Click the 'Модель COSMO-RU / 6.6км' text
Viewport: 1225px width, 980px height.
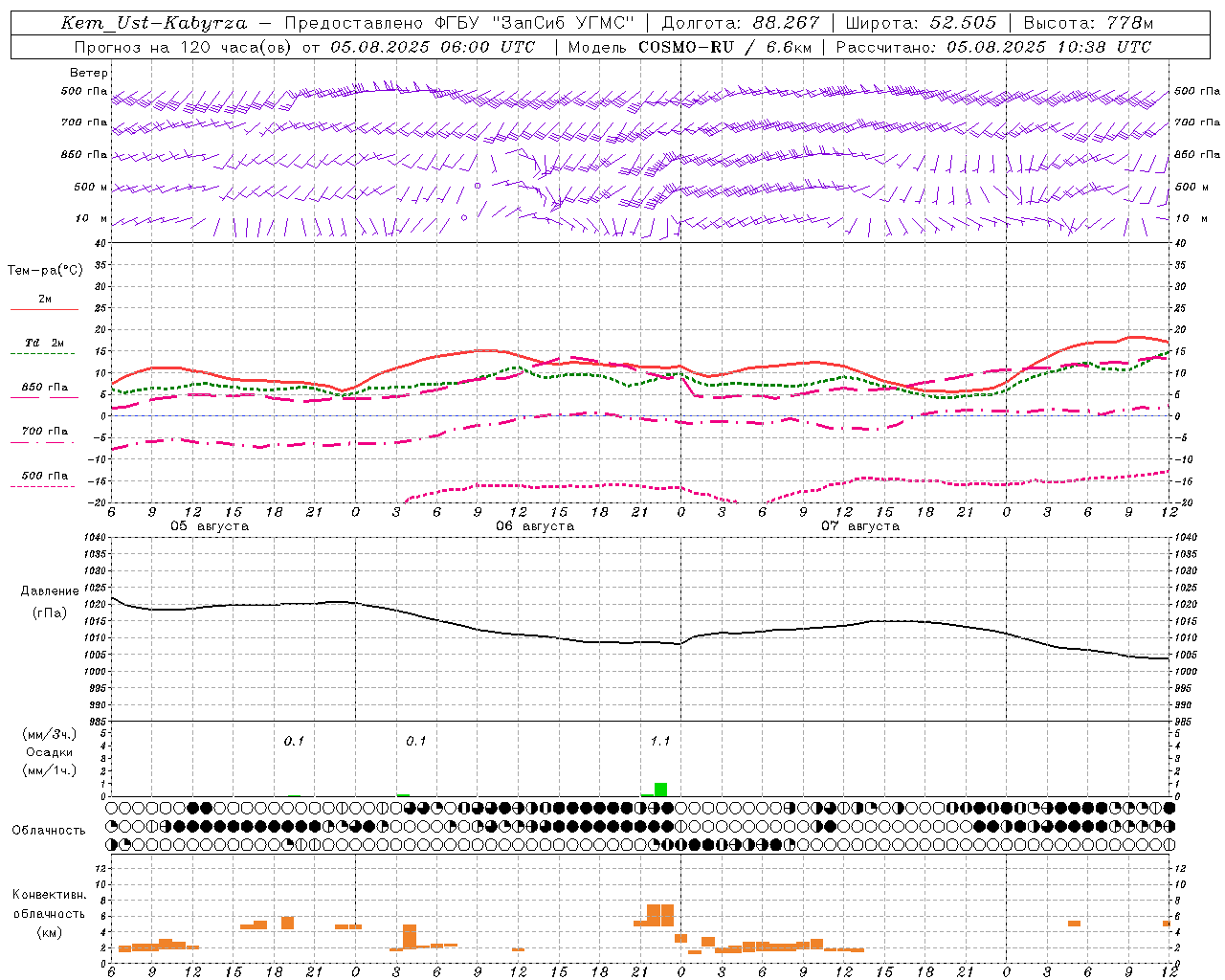pyautogui.click(x=689, y=47)
